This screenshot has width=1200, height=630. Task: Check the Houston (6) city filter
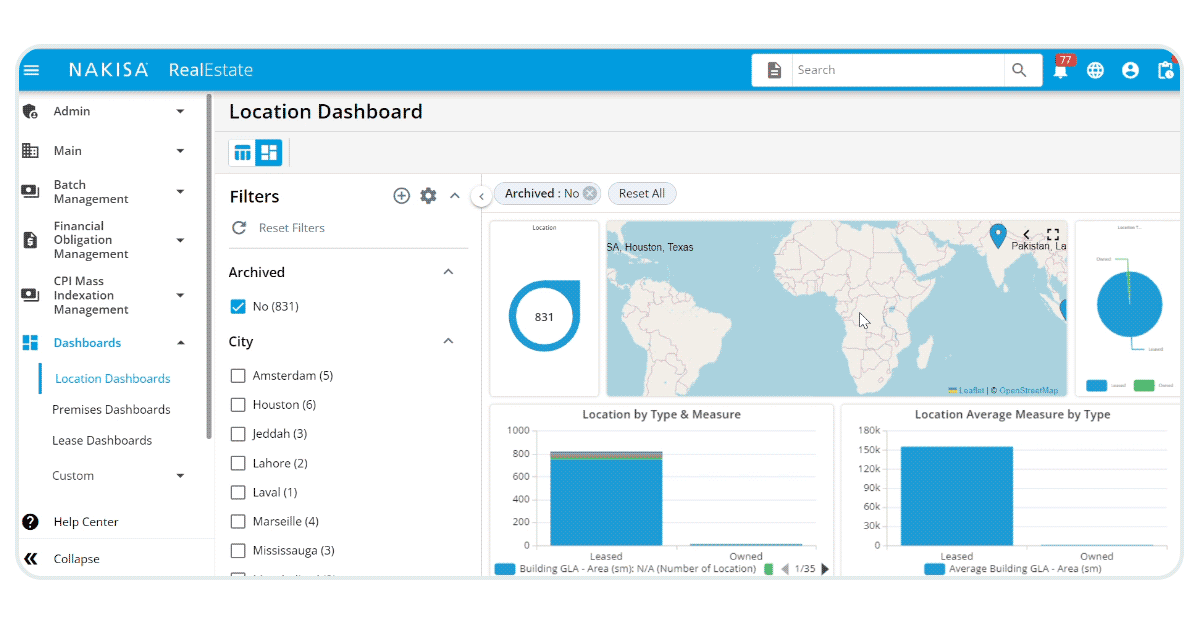tap(238, 404)
